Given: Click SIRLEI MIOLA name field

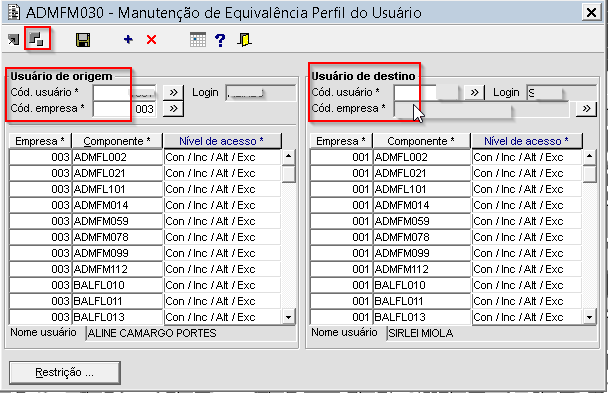Looking at the screenshot, I should tap(491, 333).
